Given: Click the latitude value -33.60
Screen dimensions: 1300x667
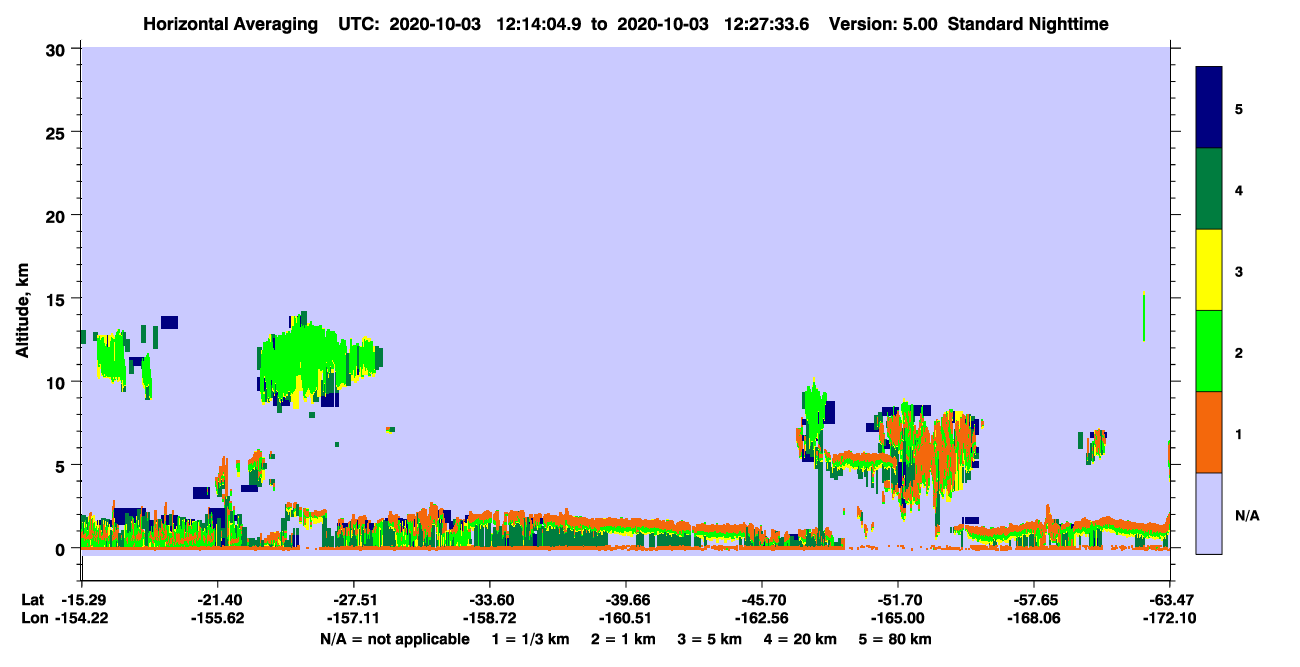Looking at the screenshot, I should coord(490,600).
